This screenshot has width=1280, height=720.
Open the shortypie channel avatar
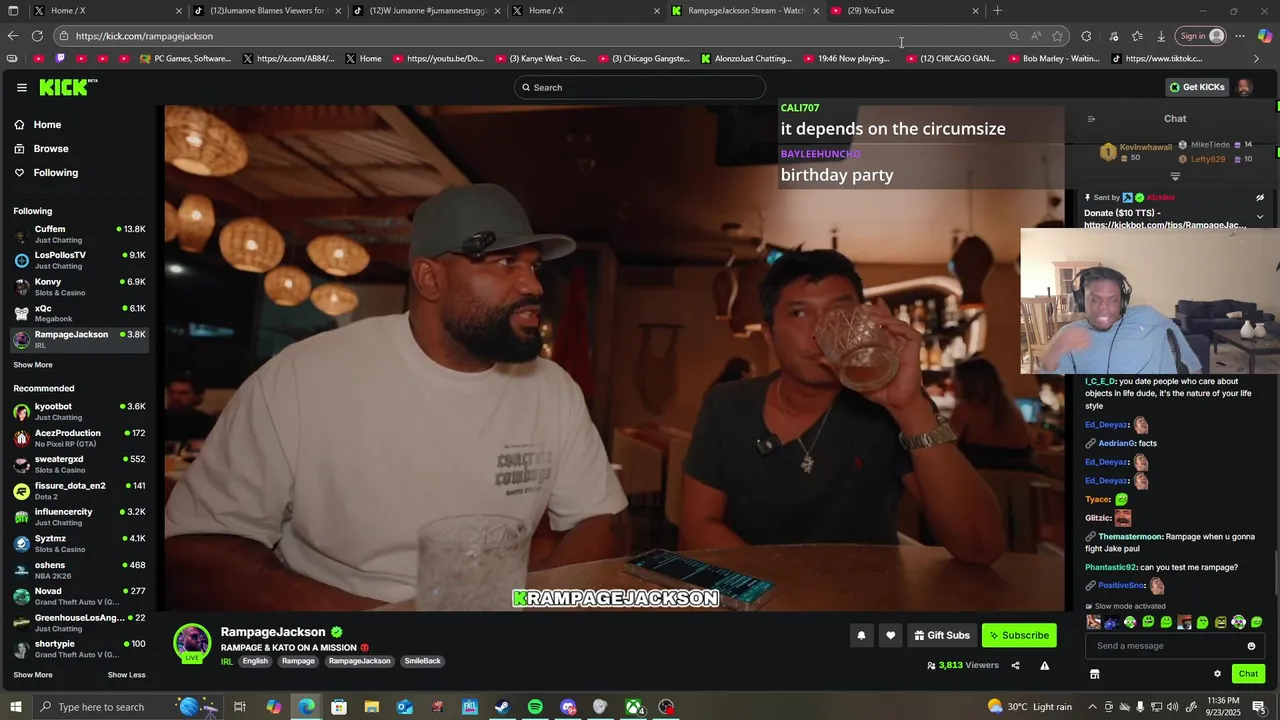pyautogui.click(x=21, y=649)
